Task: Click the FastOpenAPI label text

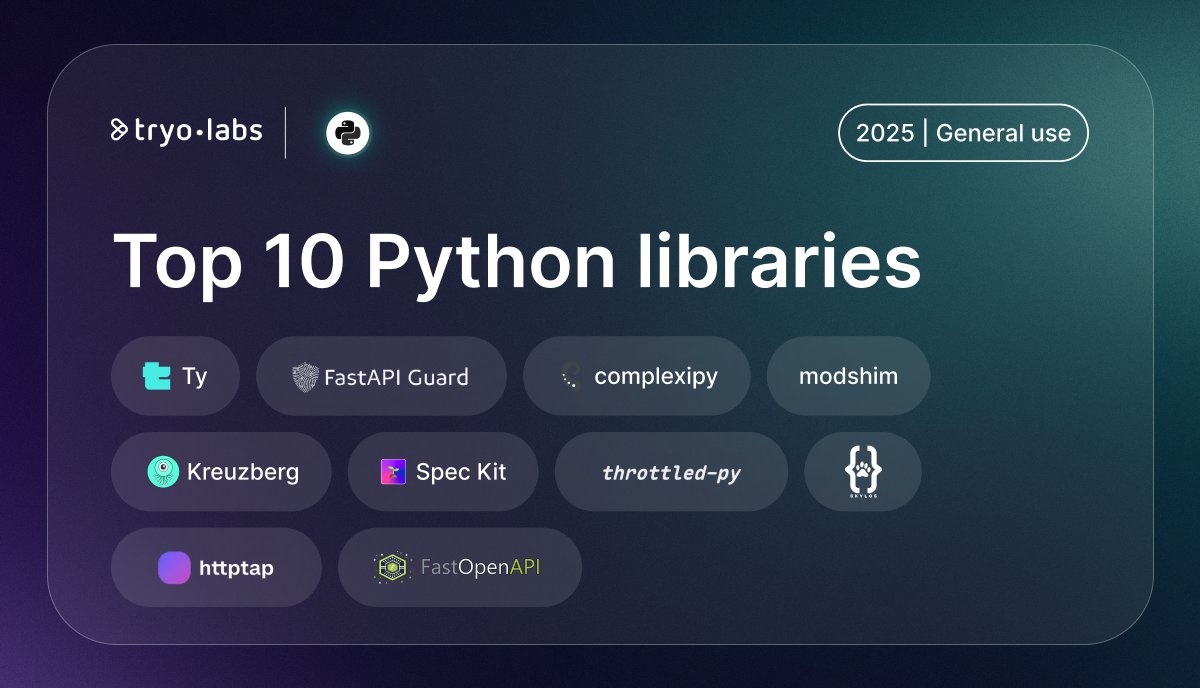Action: 480,568
